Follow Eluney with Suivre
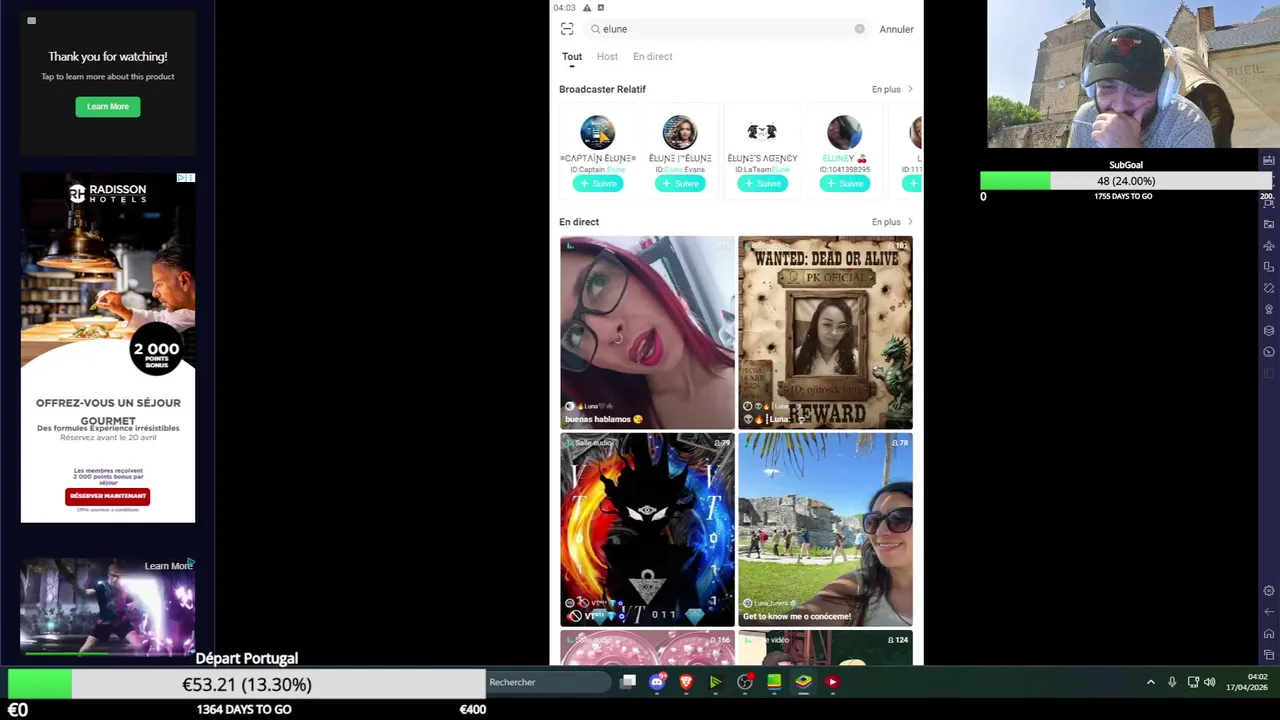This screenshot has width=1280, height=720. tap(844, 183)
